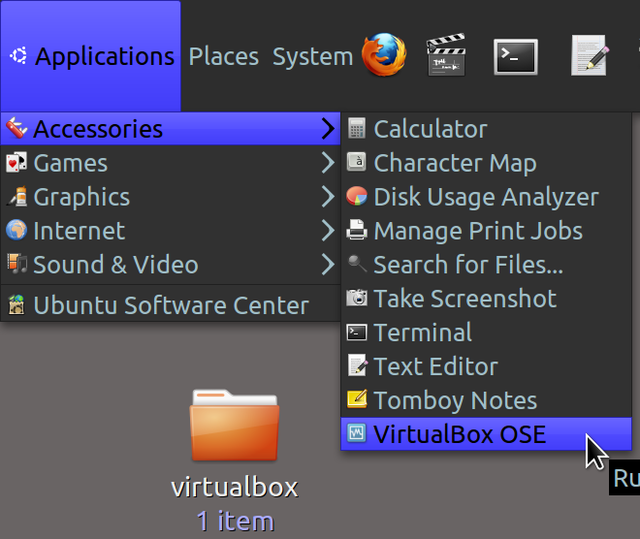Expand the Sound & Video submenu arrow

coord(328,264)
